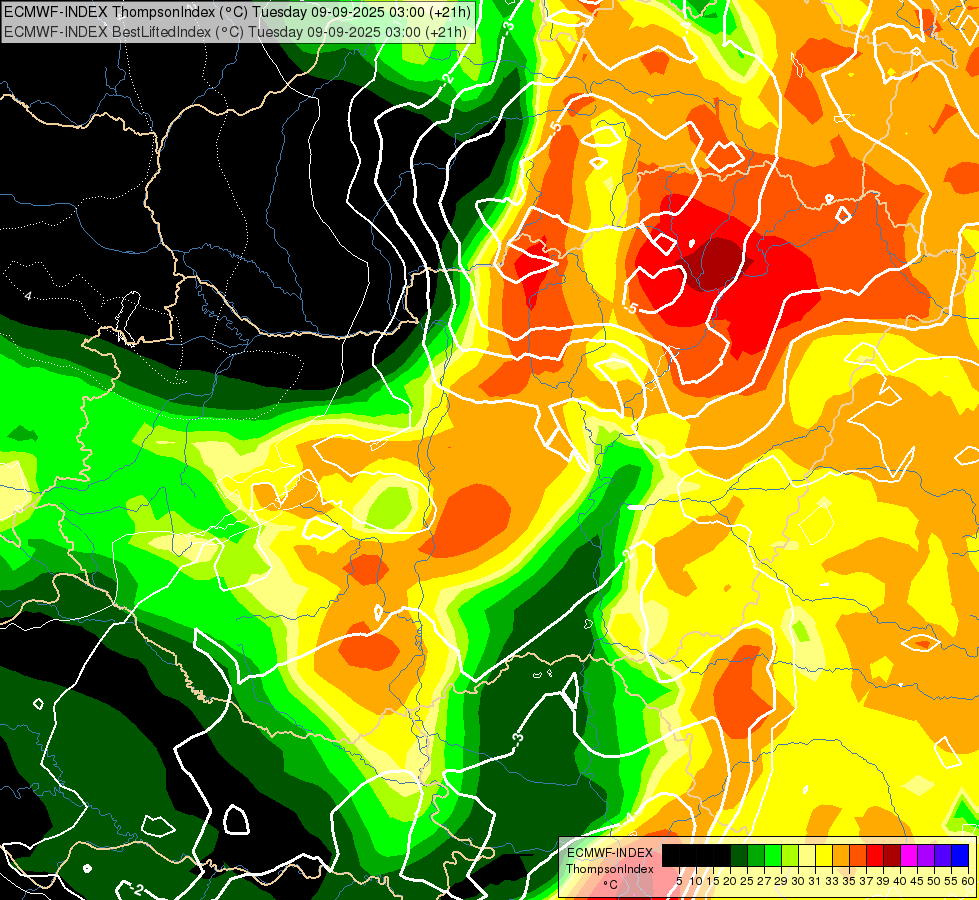The height and width of the screenshot is (900, 979).
Task: Click legend tick value 35
Action: [850, 881]
